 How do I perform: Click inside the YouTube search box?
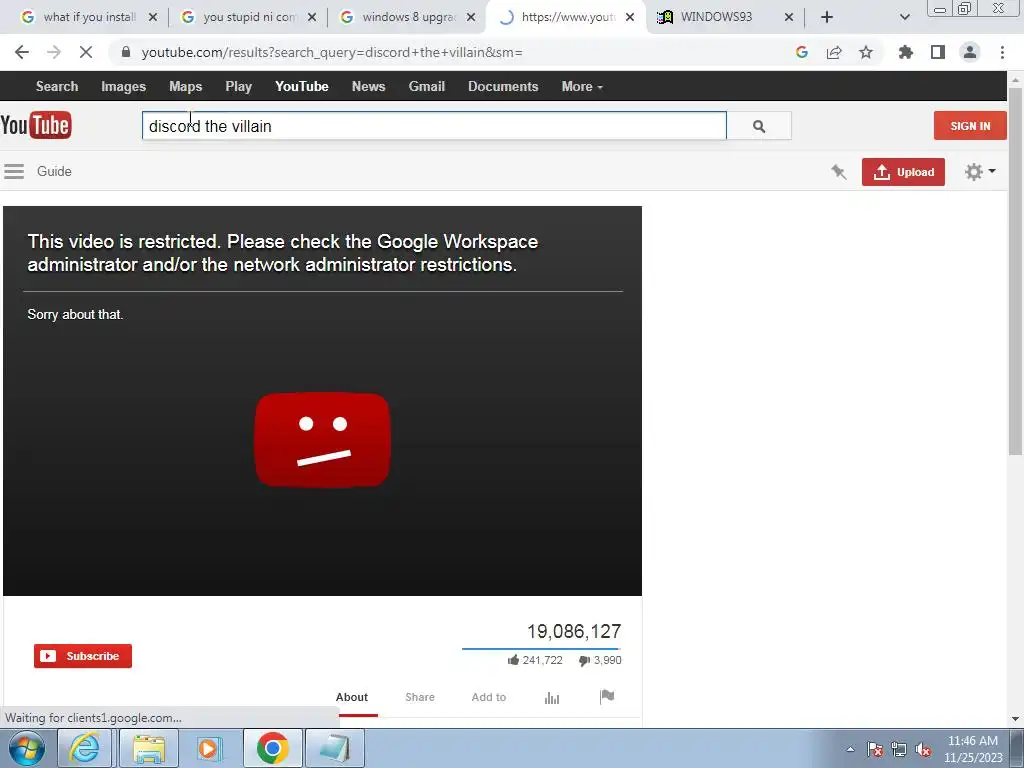(434, 126)
